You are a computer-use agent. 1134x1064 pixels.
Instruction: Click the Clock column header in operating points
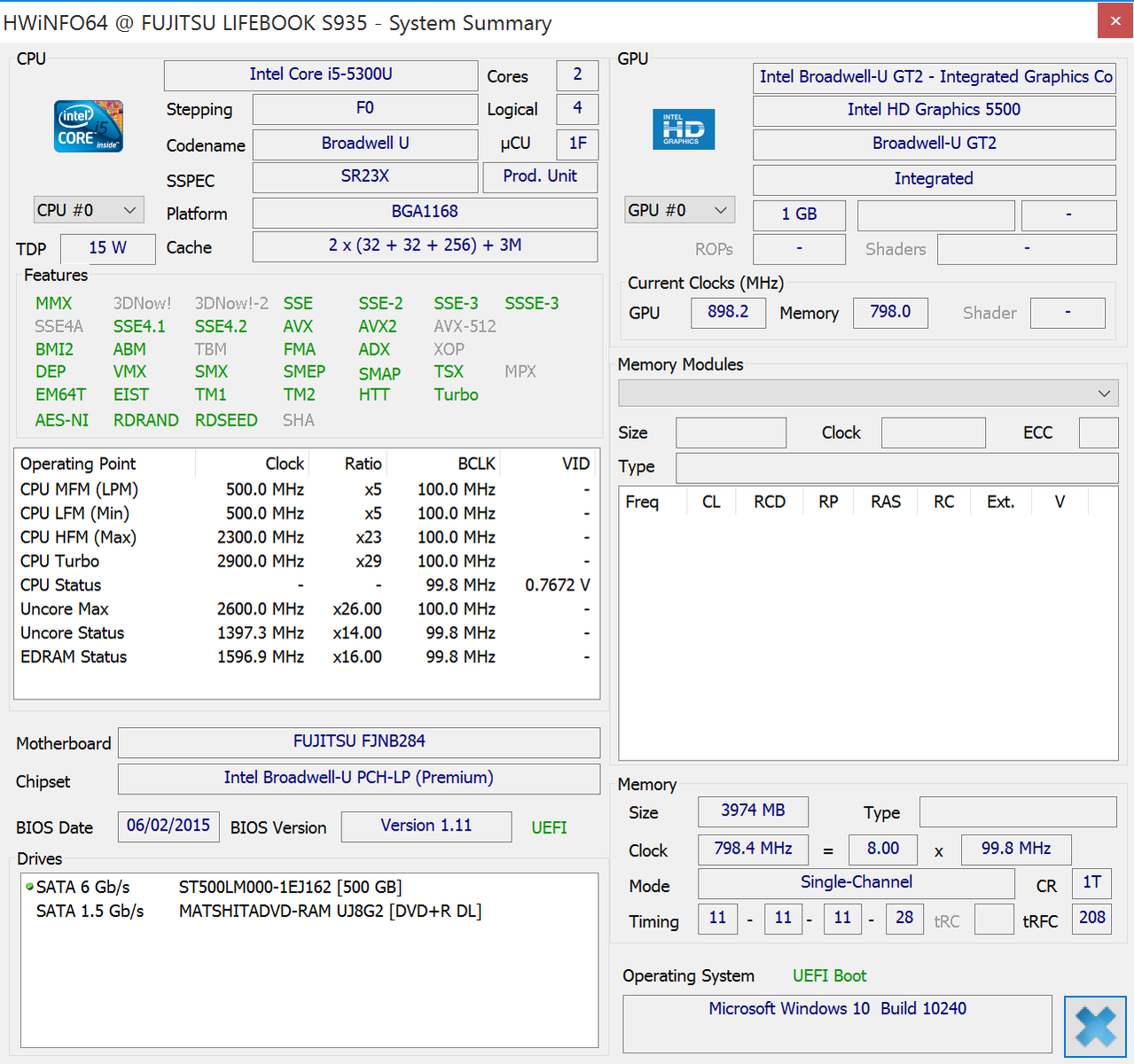(252, 464)
